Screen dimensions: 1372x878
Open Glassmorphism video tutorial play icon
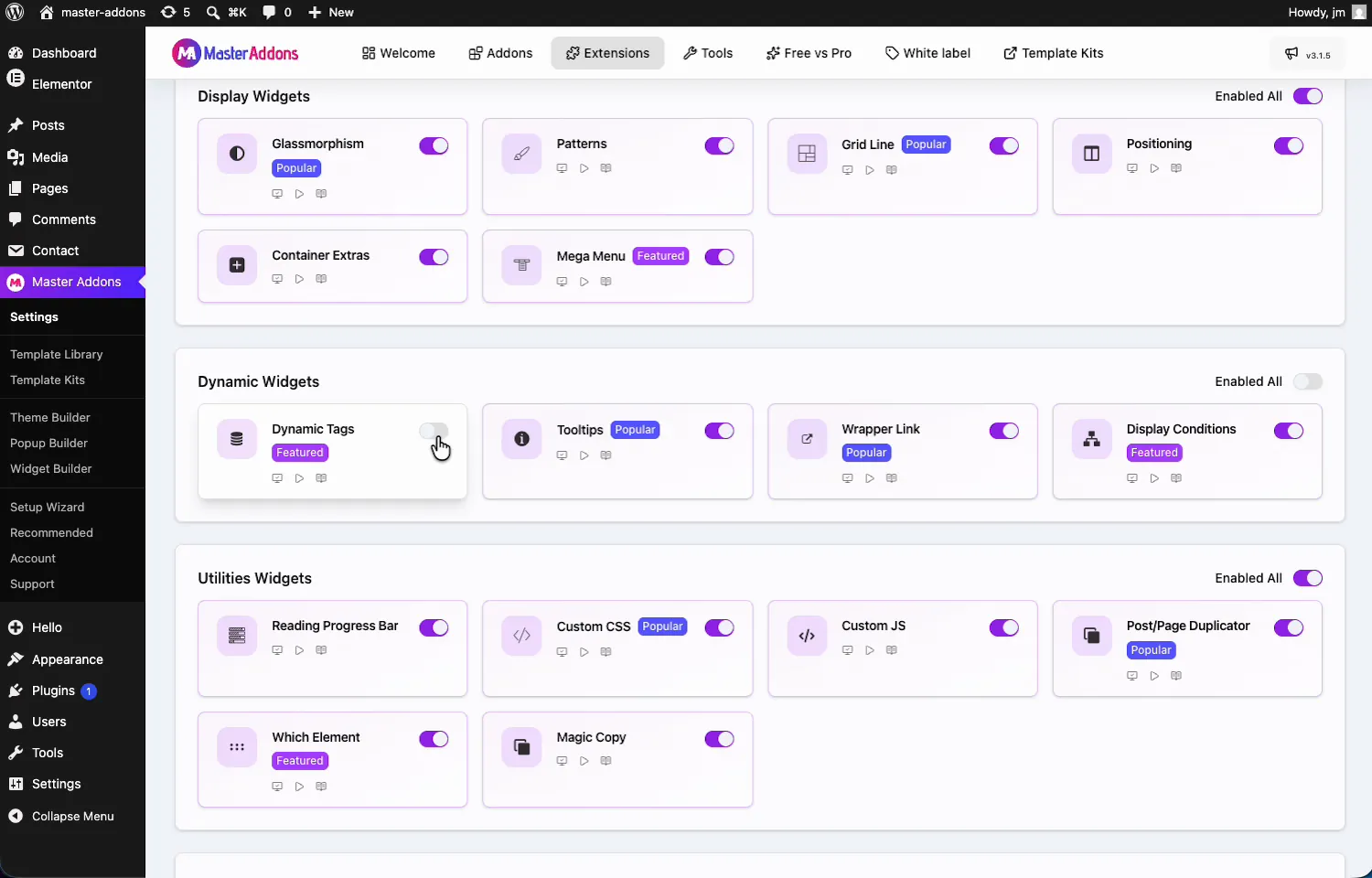[x=299, y=194]
